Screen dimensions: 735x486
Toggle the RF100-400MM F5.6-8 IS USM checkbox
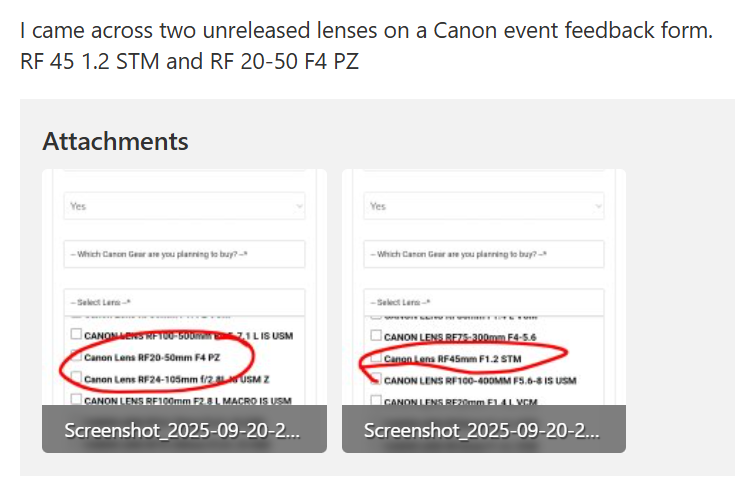point(376,379)
